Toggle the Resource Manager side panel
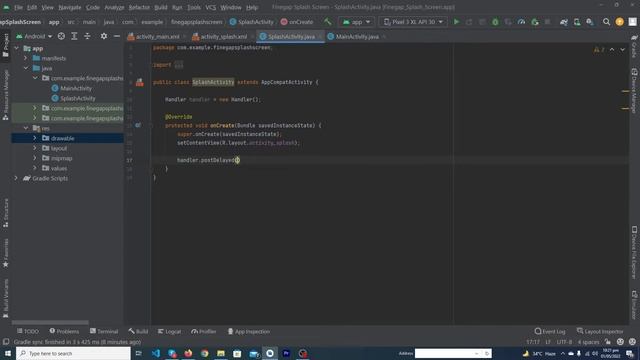The height and width of the screenshot is (360, 640). click(6, 95)
